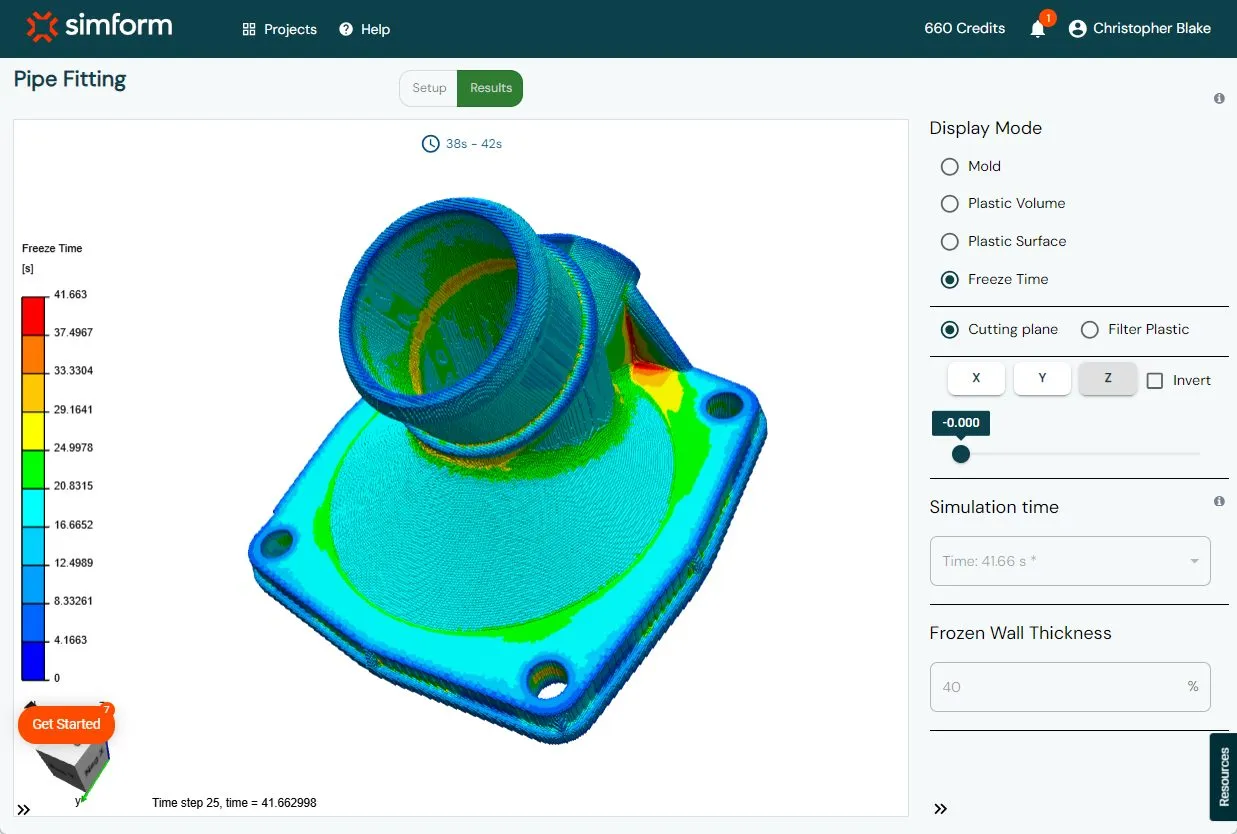The image size is (1237, 834).
Task: Open notifications via the bell icon
Action: (1037, 29)
